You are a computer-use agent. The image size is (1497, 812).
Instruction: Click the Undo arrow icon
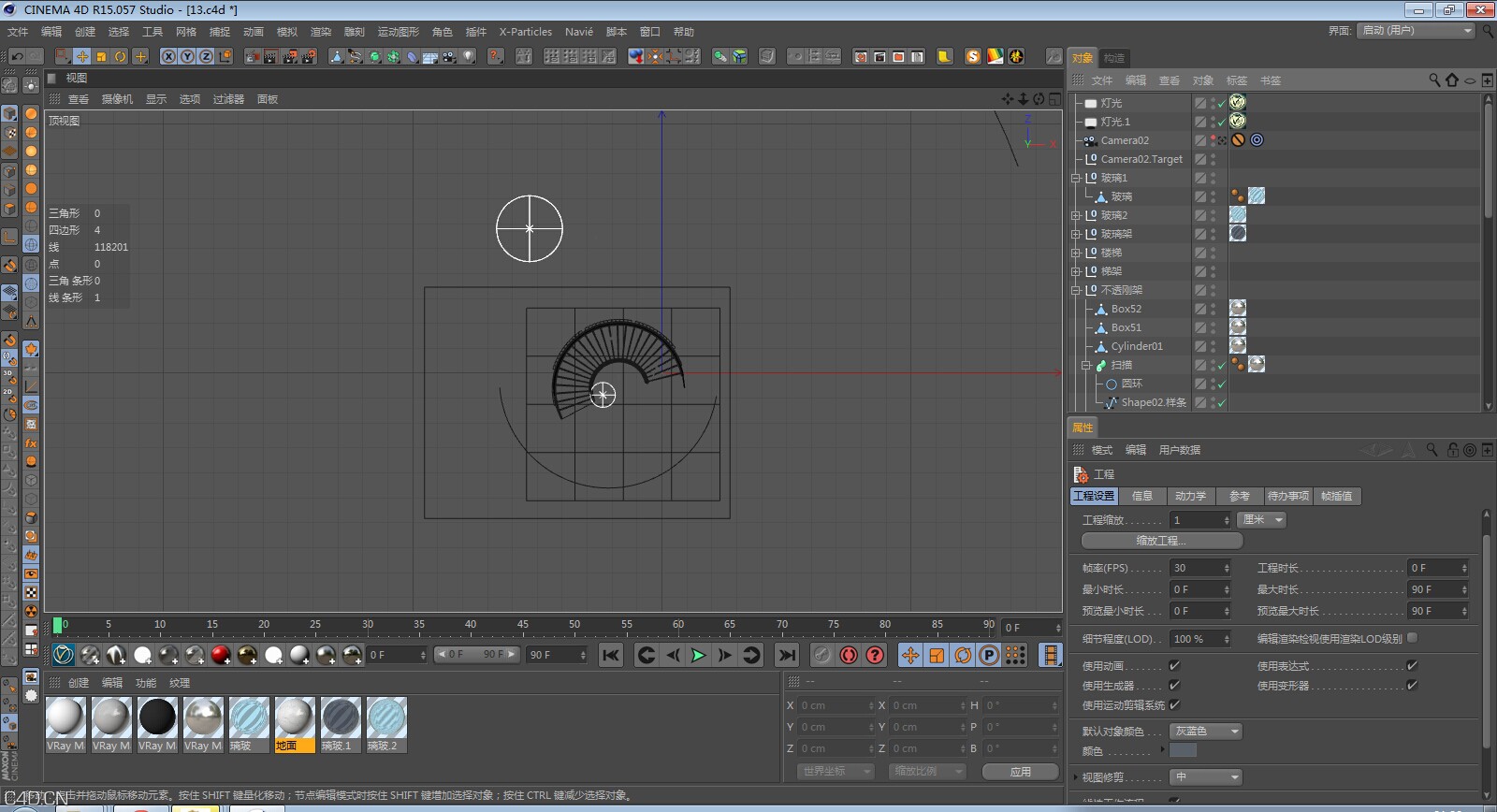pos(17,56)
